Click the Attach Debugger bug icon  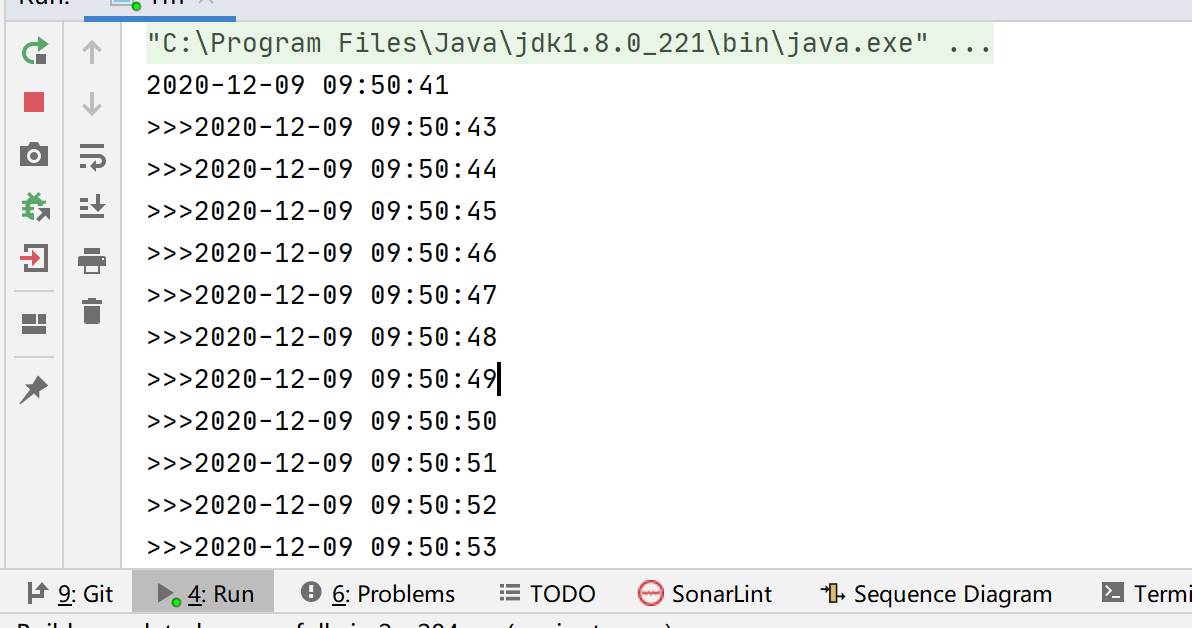coord(34,207)
